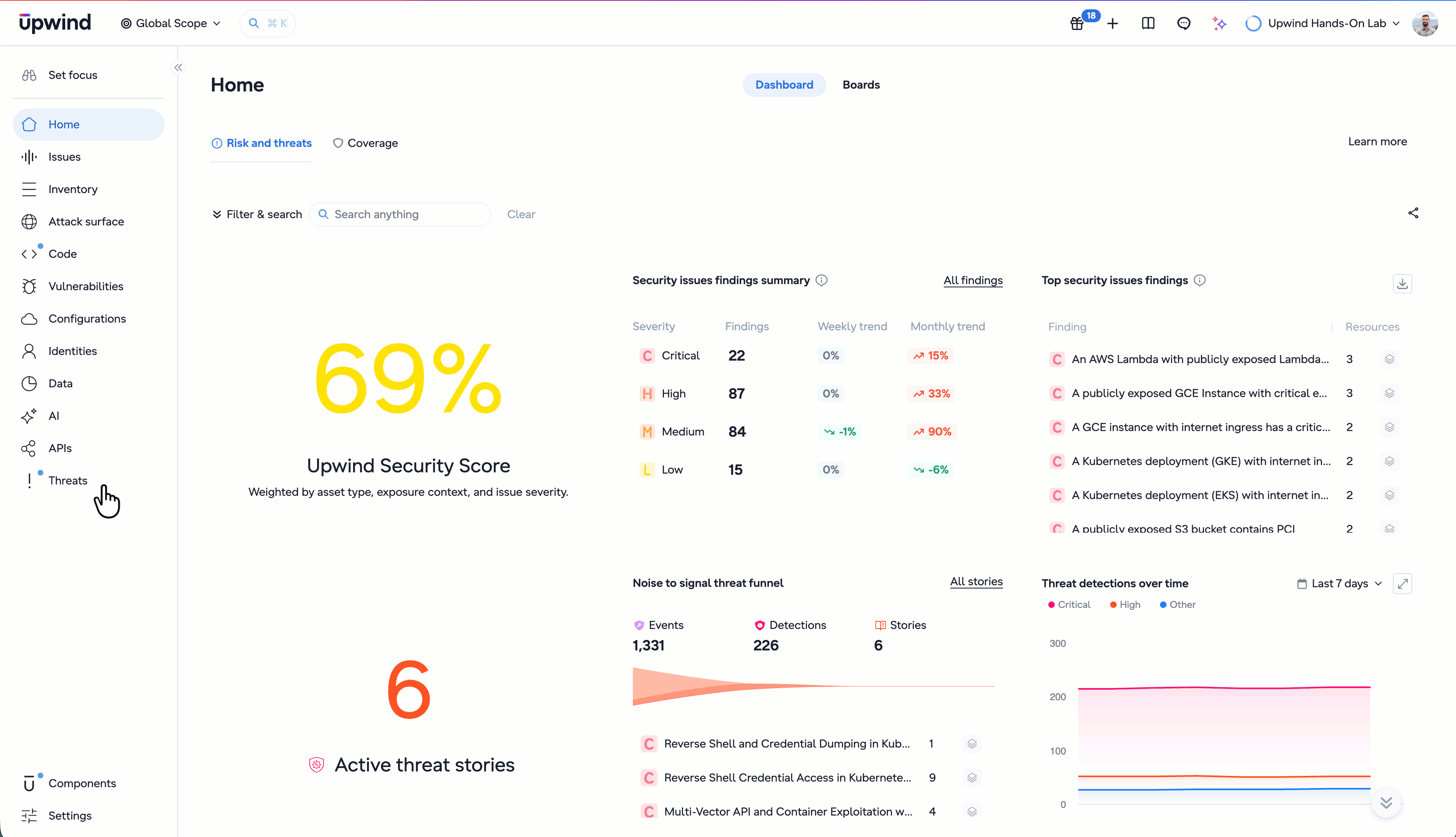Open layers icon for Reverse Shell and Credential Dumping
This screenshot has width=1456, height=837.
pos(972,744)
